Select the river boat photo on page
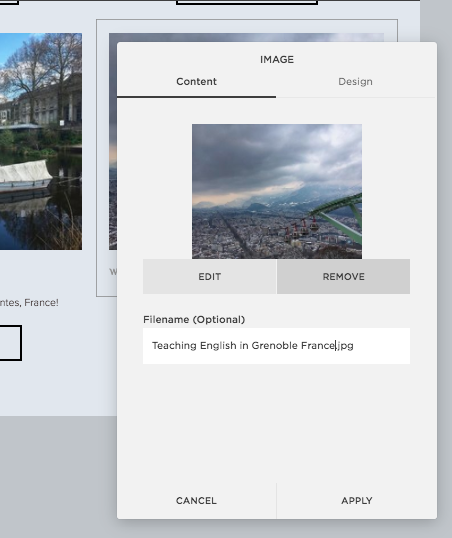 pyautogui.click(x=41, y=141)
